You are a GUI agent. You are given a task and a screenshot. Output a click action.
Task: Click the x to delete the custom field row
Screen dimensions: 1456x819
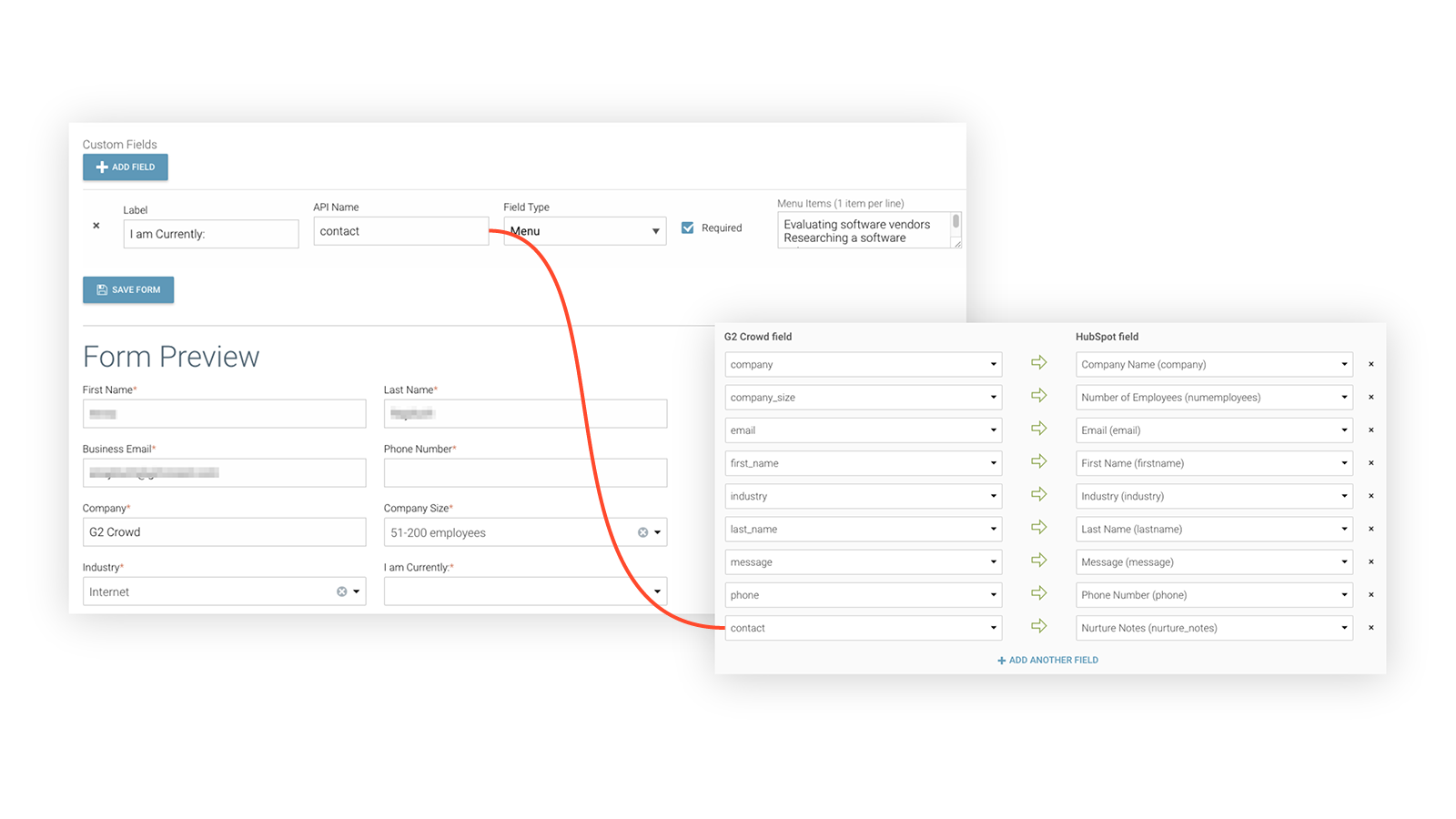tap(96, 225)
